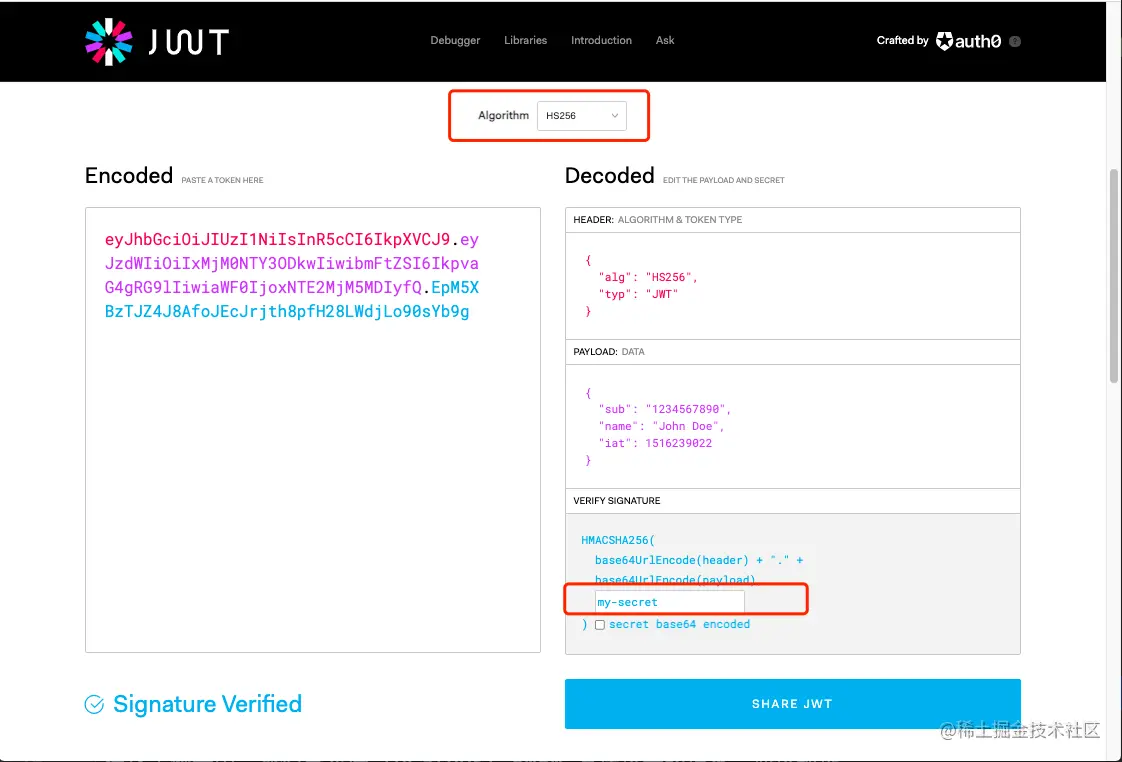This screenshot has width=1122, height=762.
Task: Click the Signature Verified link
Action: pyautogui.click(x=207, y=704)
